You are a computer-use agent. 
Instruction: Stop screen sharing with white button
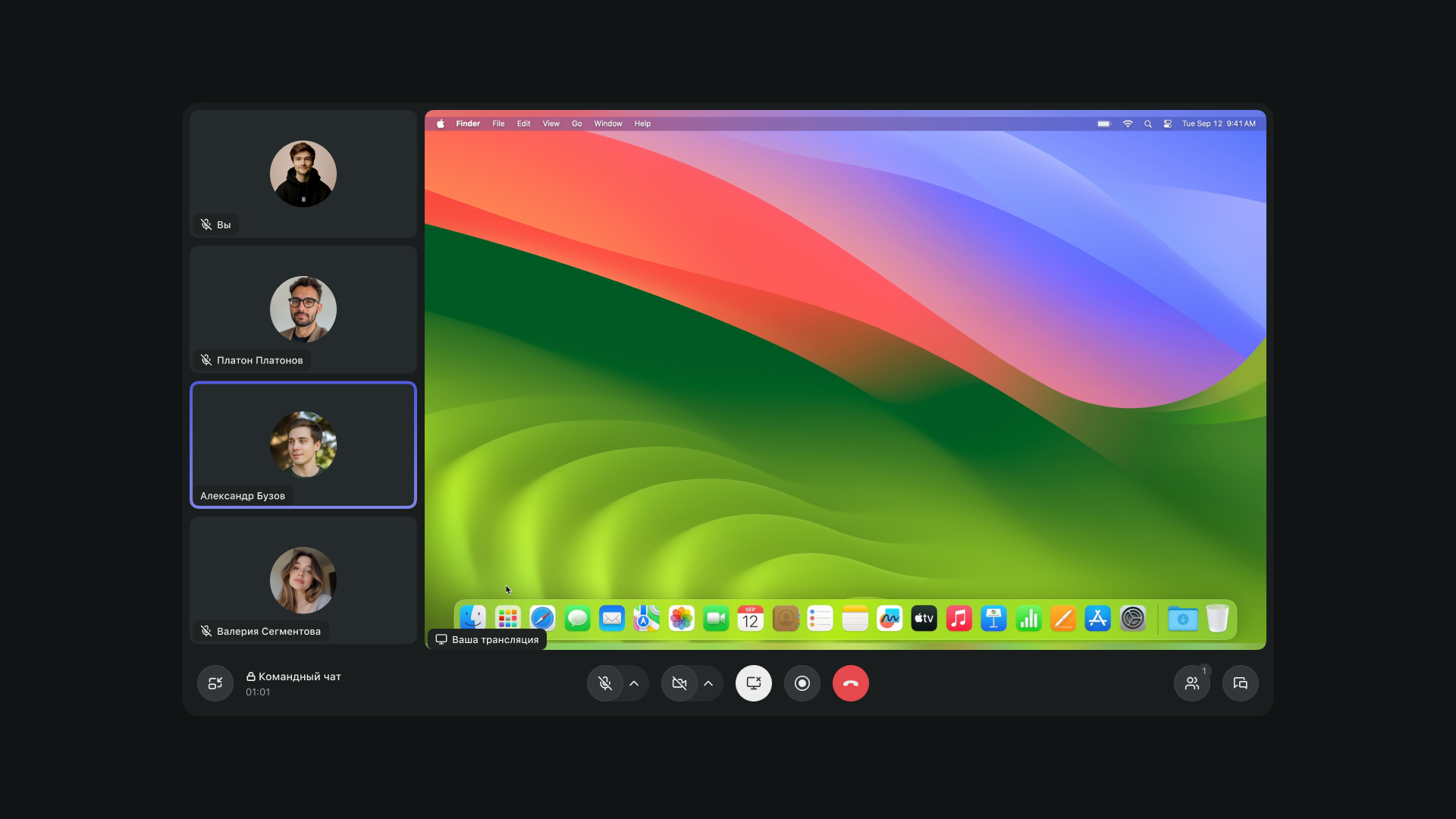pos(753,683)
